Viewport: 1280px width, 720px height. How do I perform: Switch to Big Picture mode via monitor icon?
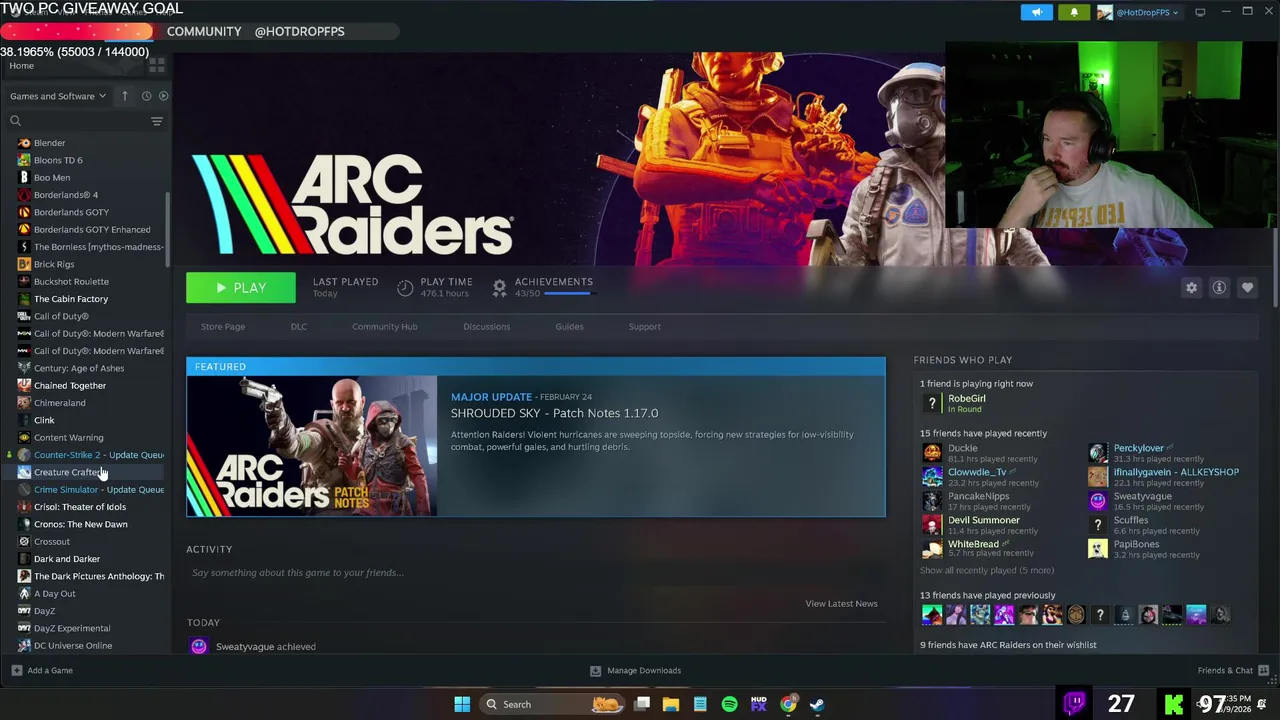coord(1200,12)
